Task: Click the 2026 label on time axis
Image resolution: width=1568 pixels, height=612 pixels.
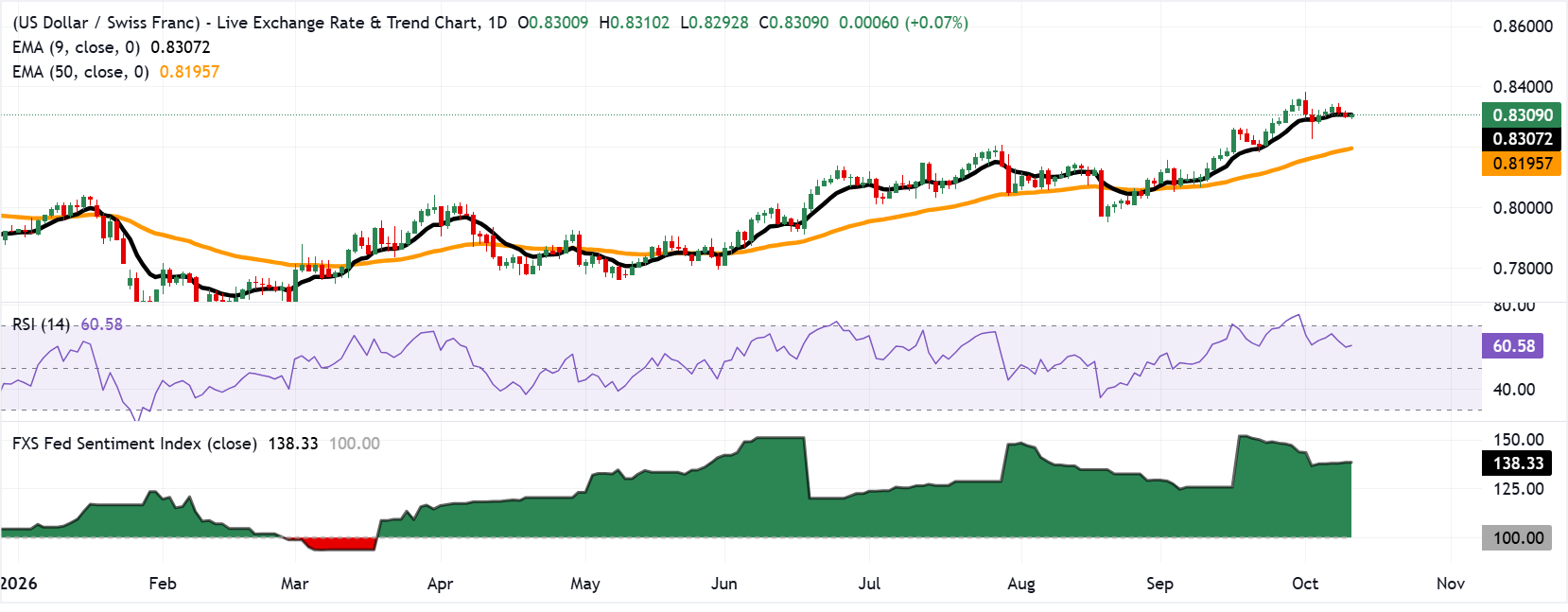Action: pyautogui.click(x=19, y=584)
